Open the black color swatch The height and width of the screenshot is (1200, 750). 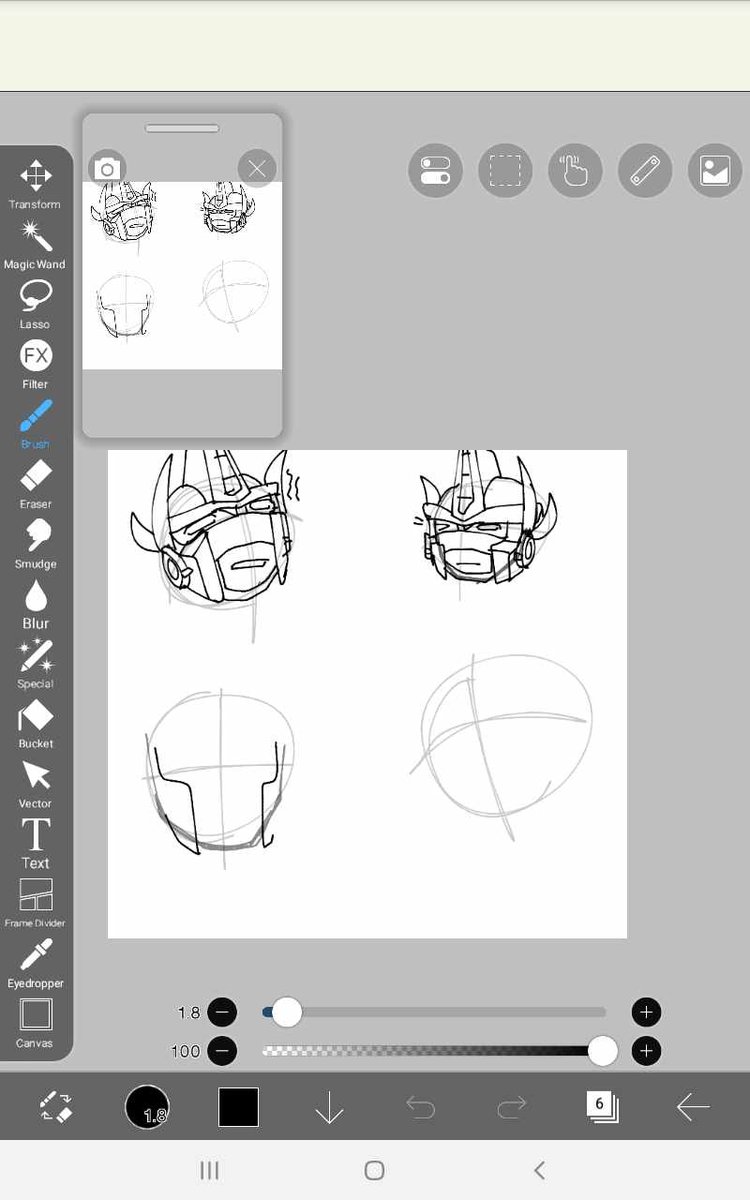click(x=238, y=1107)
